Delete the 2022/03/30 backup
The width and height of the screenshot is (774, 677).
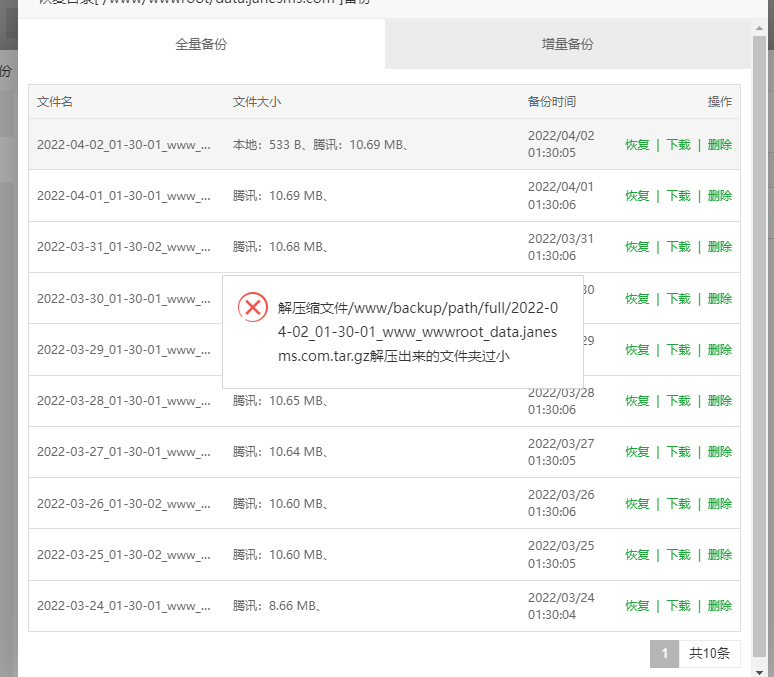pyautogui.click(x=719, y=299)
